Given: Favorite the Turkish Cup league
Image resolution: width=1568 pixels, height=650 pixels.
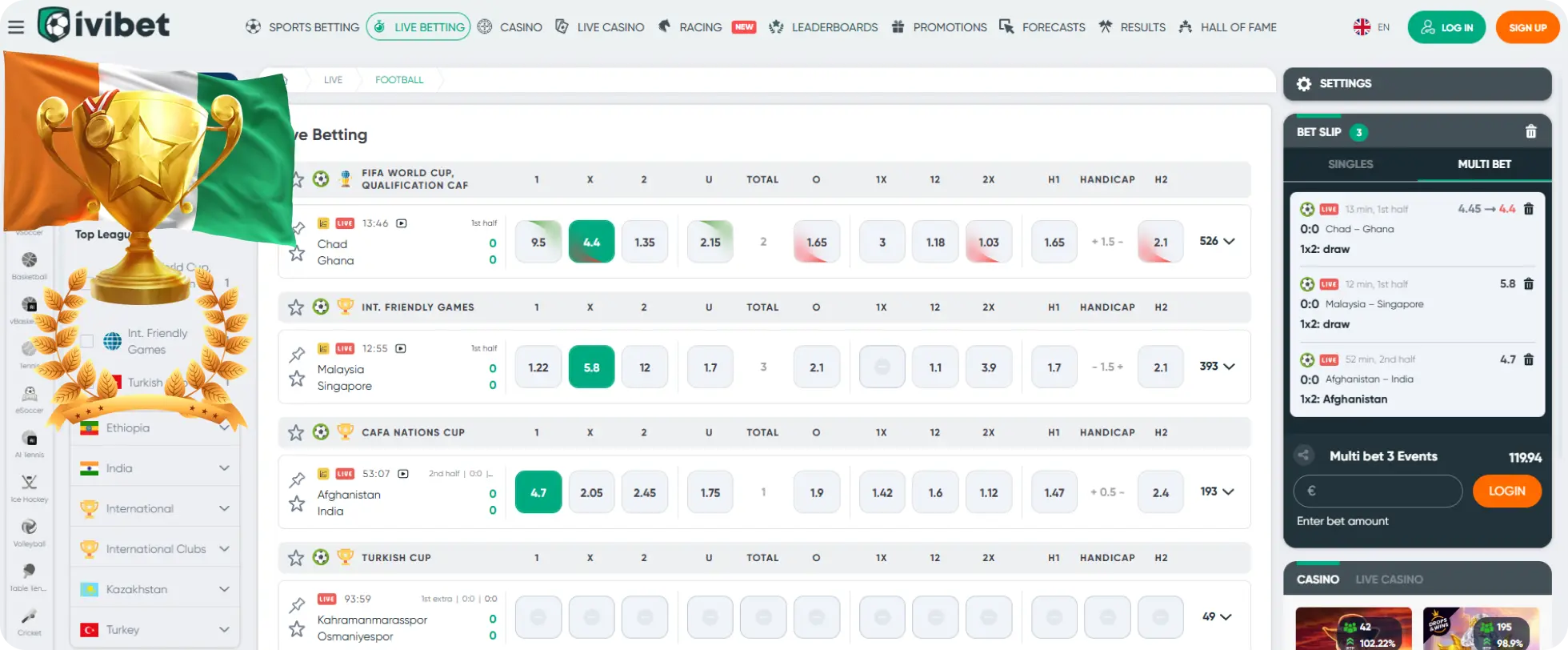Looking at the screenshot, I should (x=296, y=557).
